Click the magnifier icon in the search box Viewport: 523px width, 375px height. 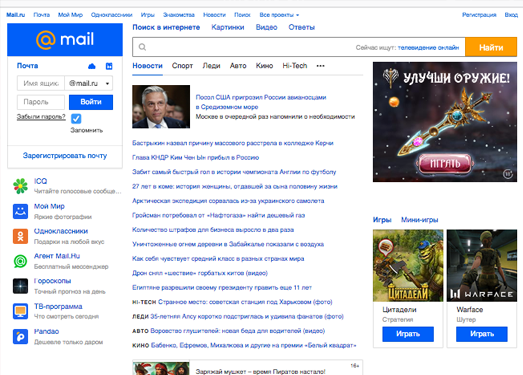click(142, 47)
